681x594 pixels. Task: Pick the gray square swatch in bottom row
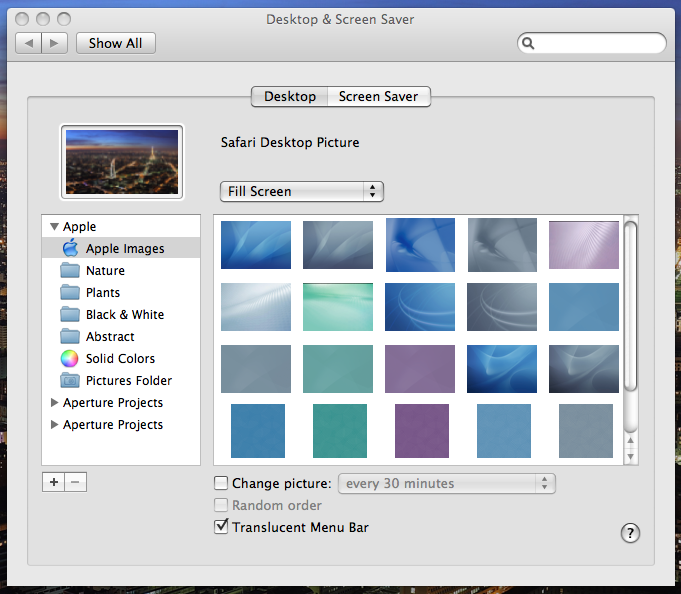tap(585, 431)
